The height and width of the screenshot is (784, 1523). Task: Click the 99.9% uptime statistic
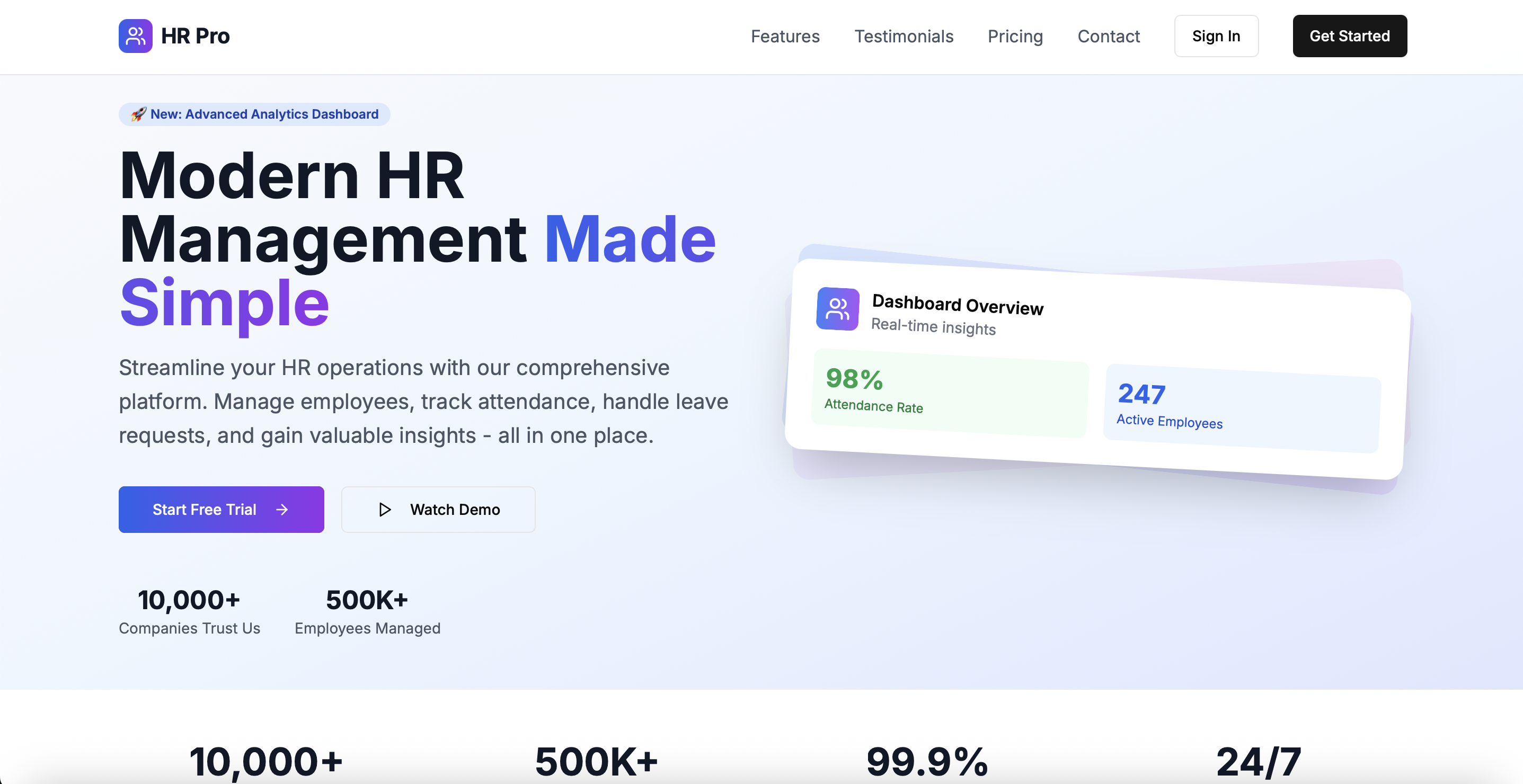(926, 761)
